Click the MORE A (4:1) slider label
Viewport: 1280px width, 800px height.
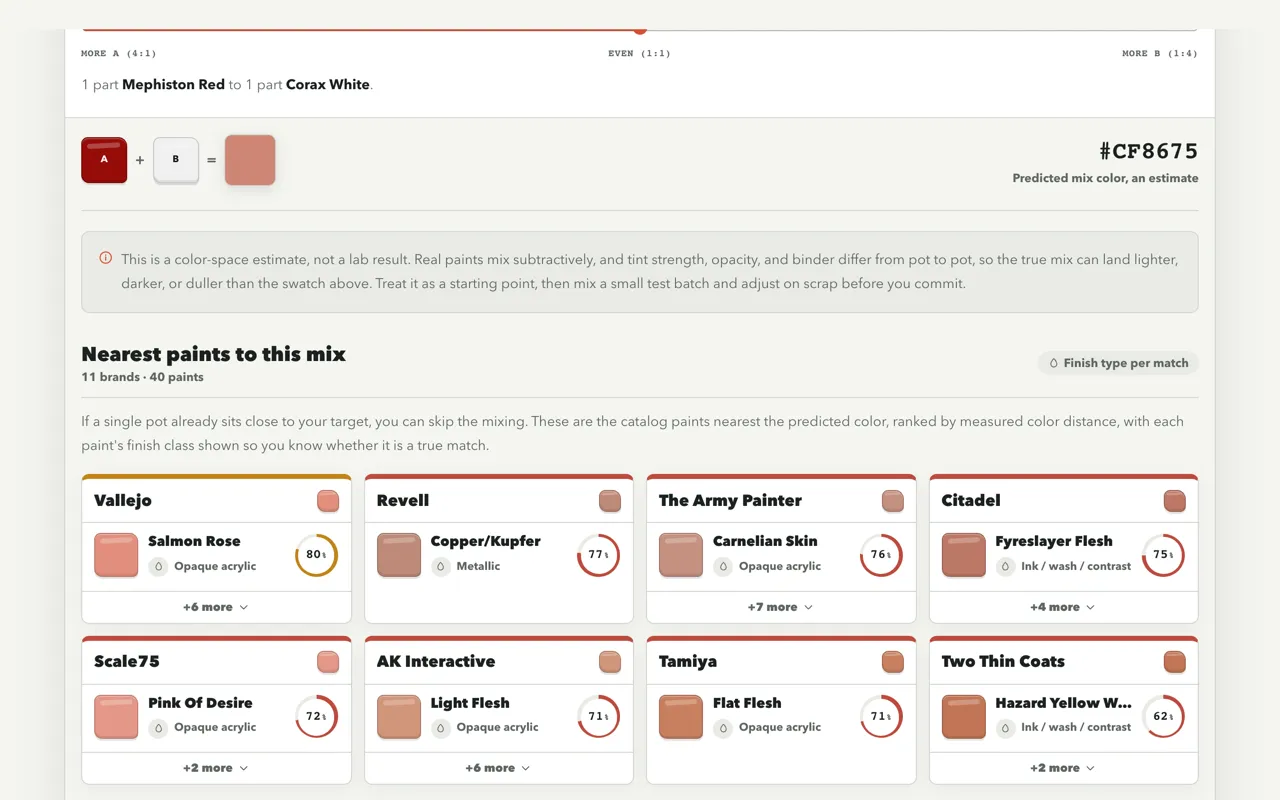pos(119,53)
